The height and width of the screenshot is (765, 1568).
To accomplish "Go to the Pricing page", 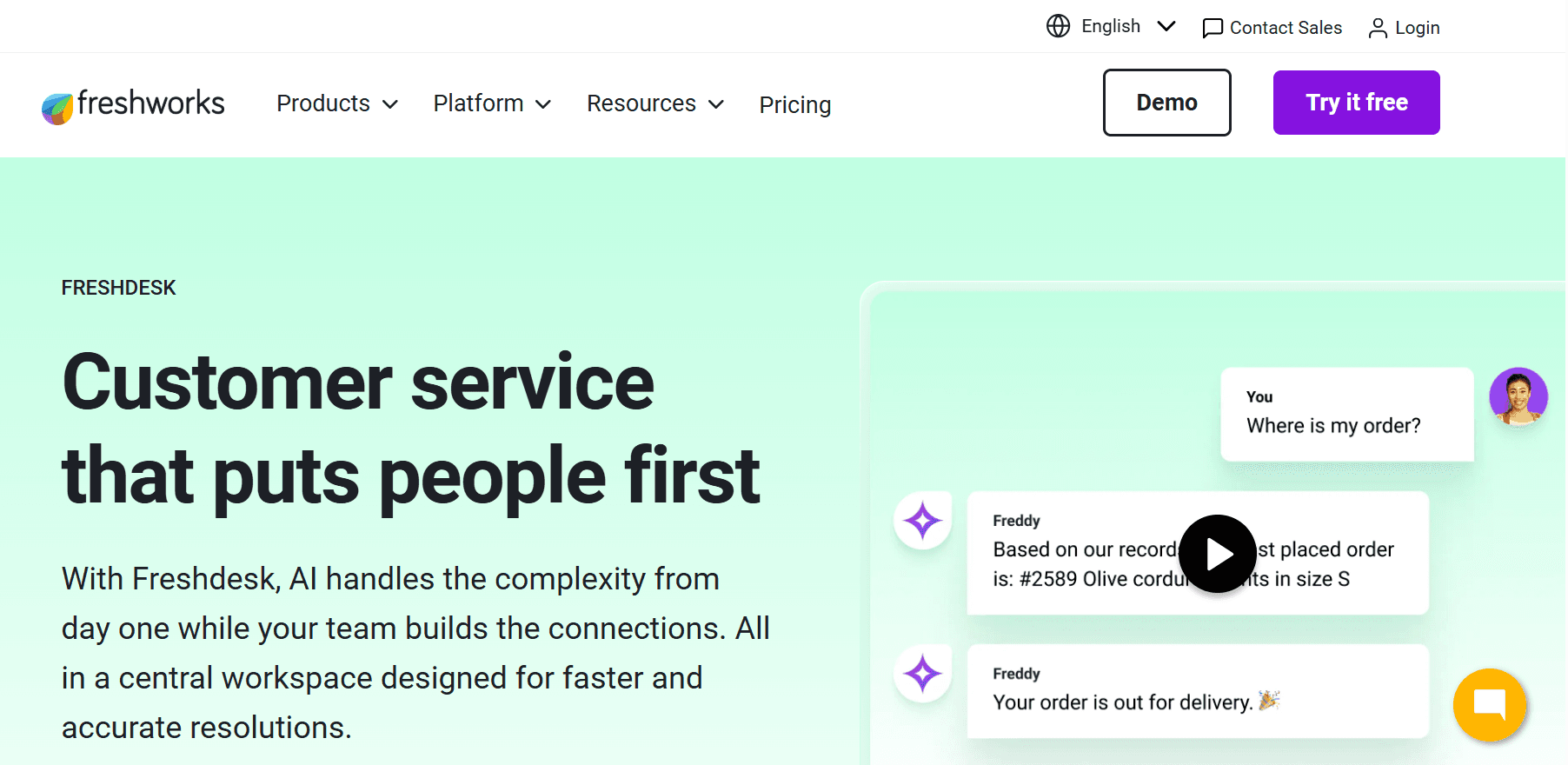I will [795, 104].
